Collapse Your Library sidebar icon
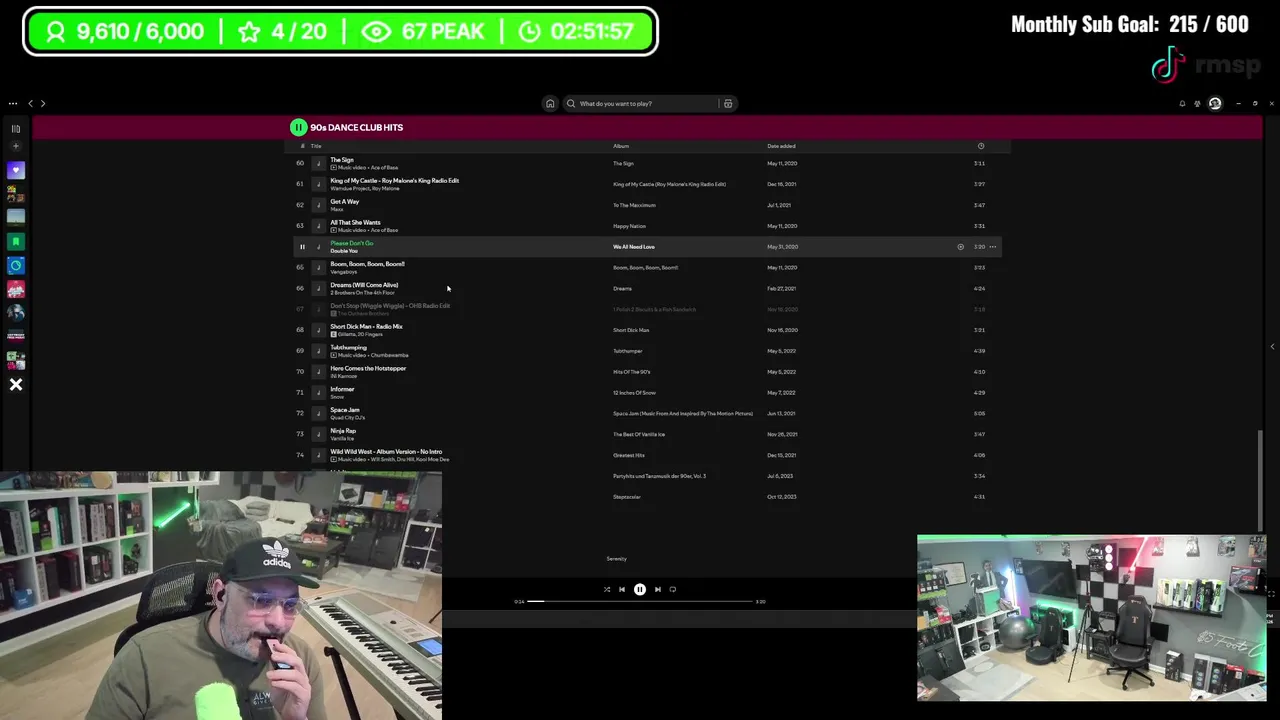Screen dimensions: 1280x720 click(16, 128)
